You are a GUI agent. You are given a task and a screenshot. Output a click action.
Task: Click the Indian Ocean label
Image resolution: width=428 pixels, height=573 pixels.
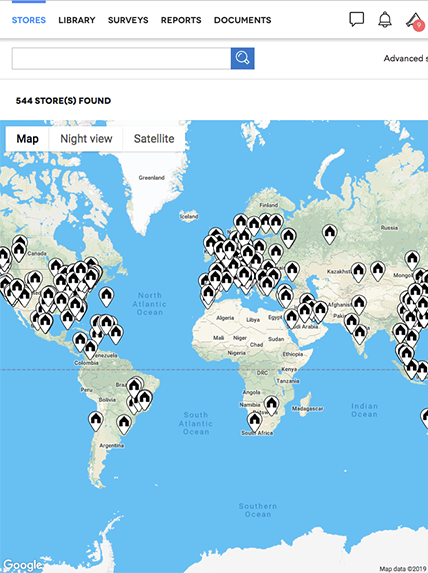(364, 410)
